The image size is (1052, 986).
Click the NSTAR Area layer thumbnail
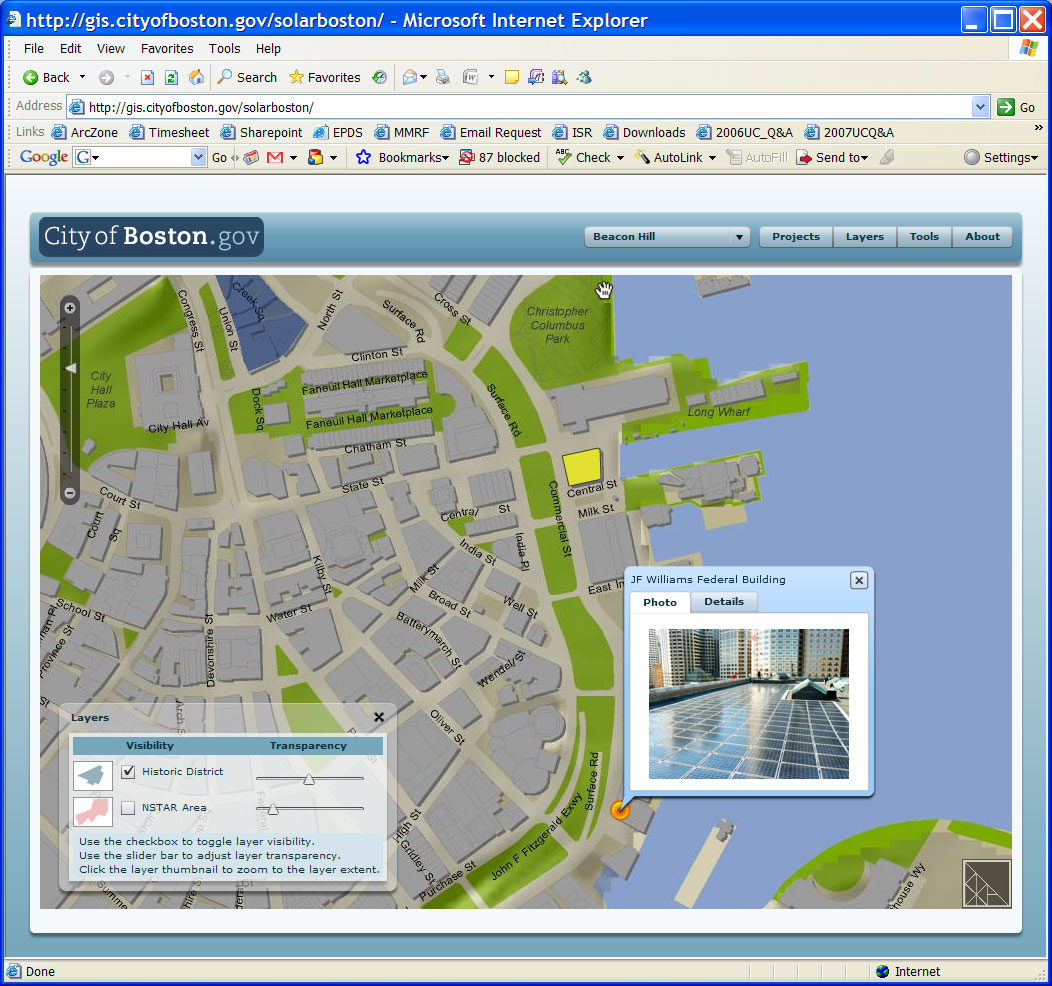coord(93,811)
